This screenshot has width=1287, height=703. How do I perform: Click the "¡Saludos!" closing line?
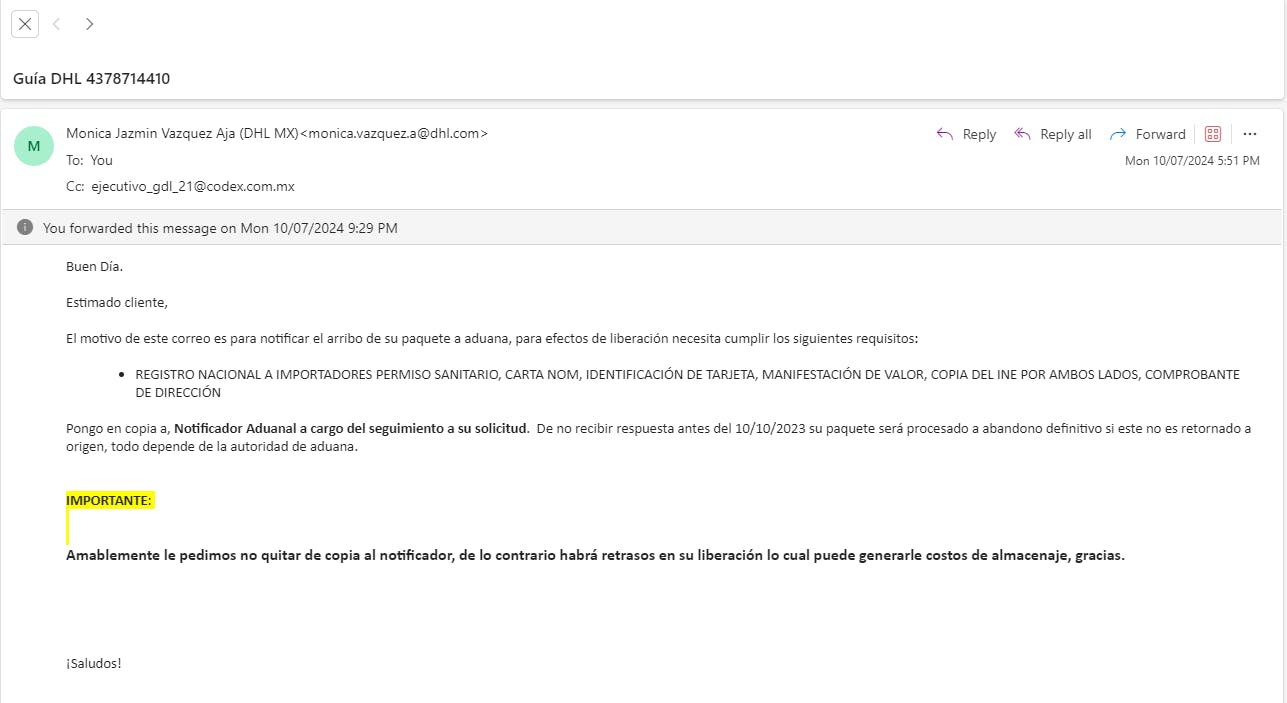point(94,663)
